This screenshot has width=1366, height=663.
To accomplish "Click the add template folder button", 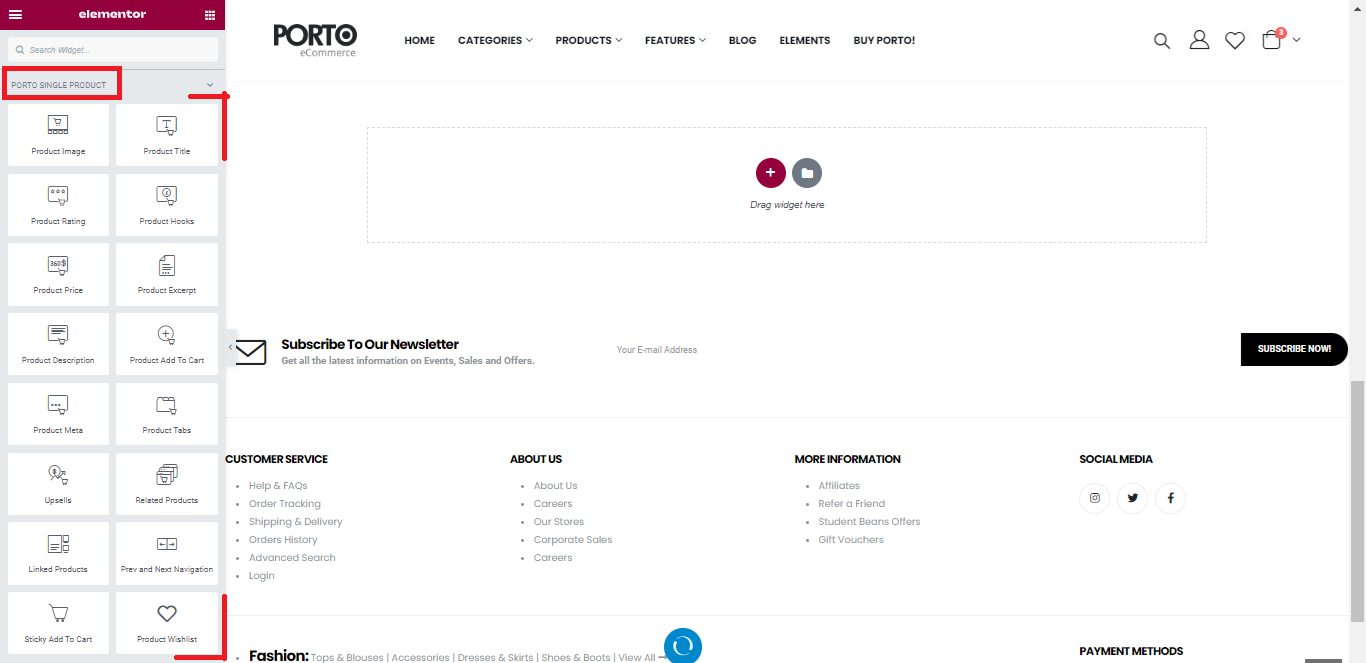I will click(x=807, y=173).
